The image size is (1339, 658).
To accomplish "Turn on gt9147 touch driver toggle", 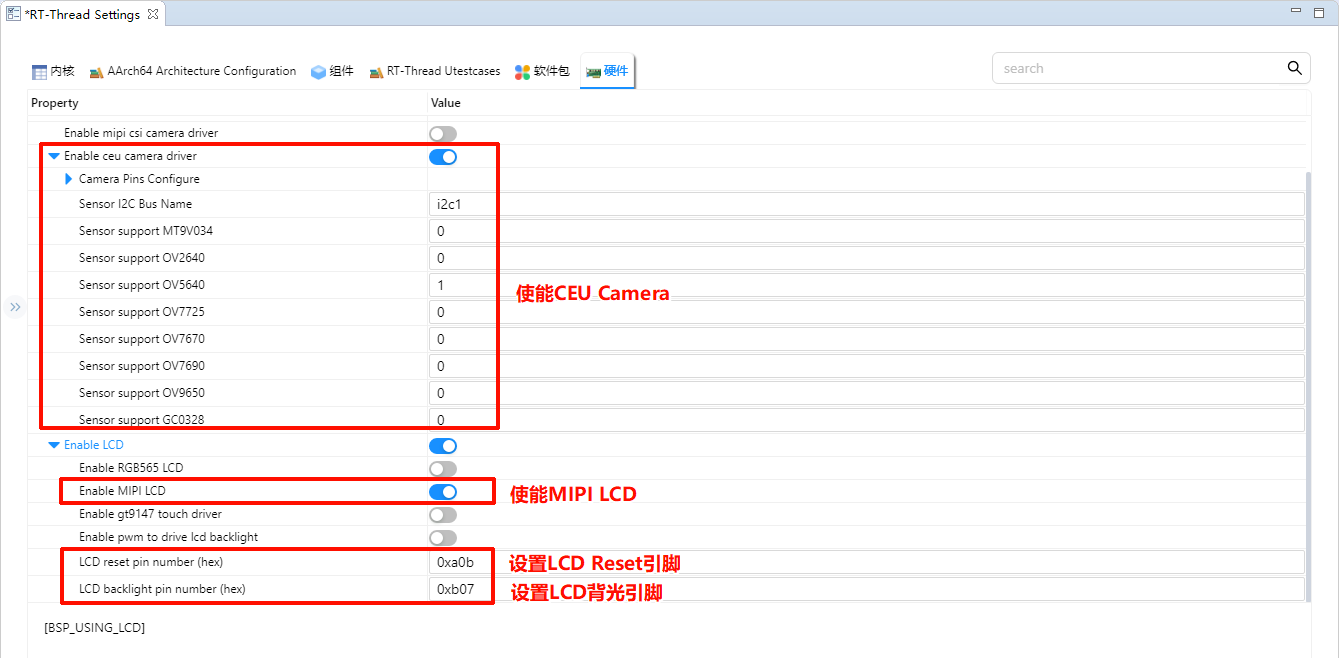I will (x=442, y=514).
